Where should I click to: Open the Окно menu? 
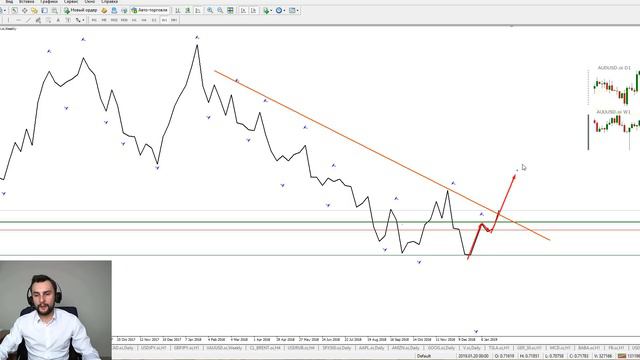(89, 2)
